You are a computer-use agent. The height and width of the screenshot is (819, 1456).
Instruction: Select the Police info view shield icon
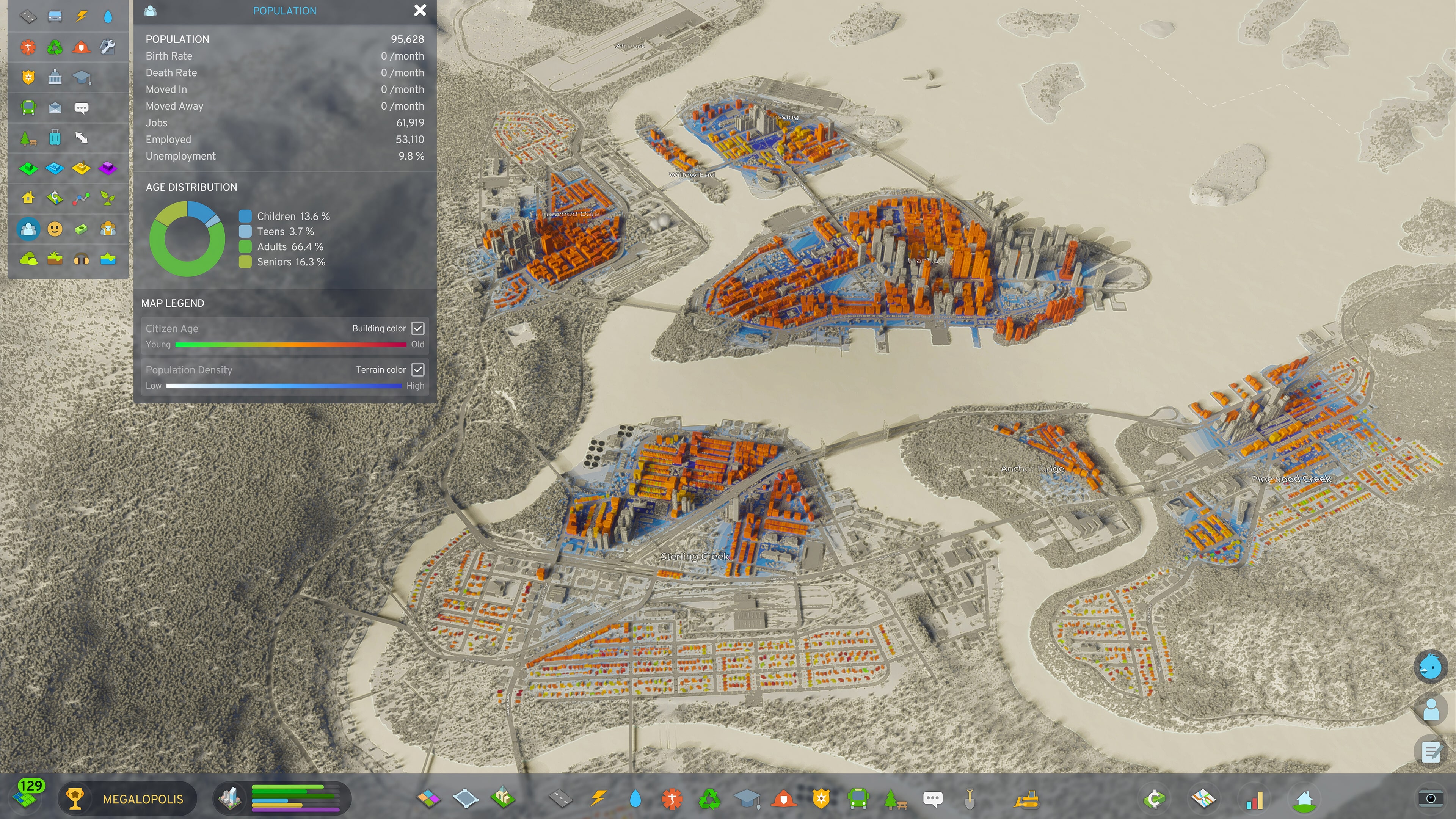[28, 77]
